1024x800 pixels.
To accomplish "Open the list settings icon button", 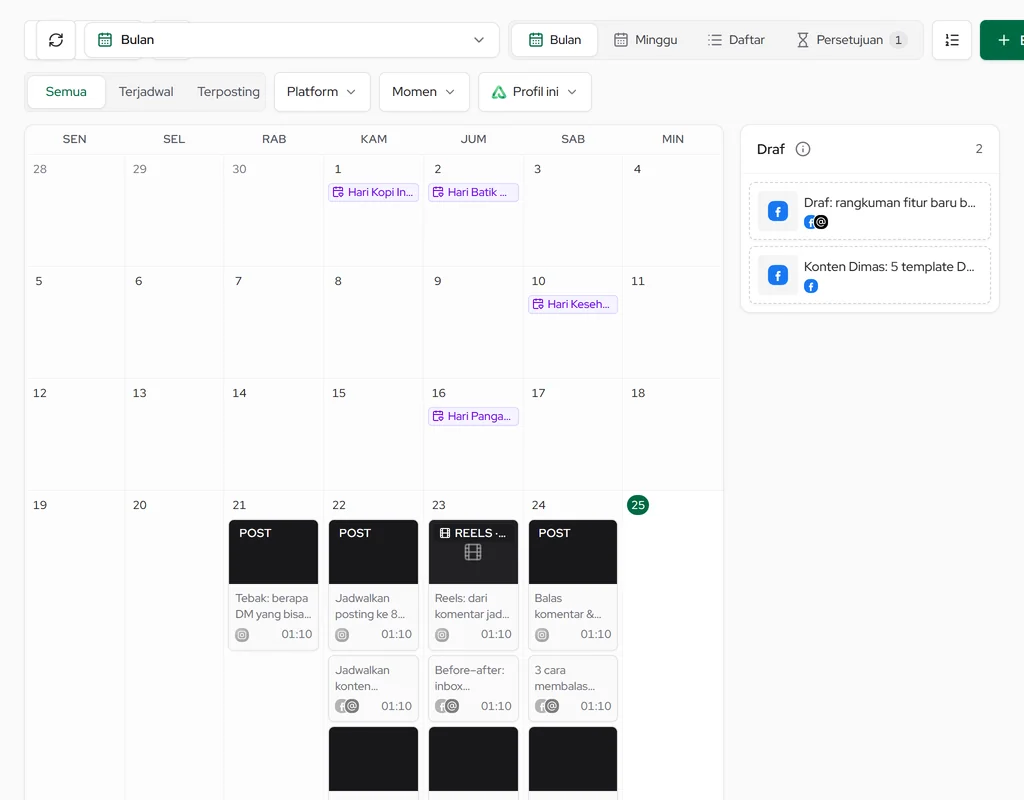I will tap(952, 40).
